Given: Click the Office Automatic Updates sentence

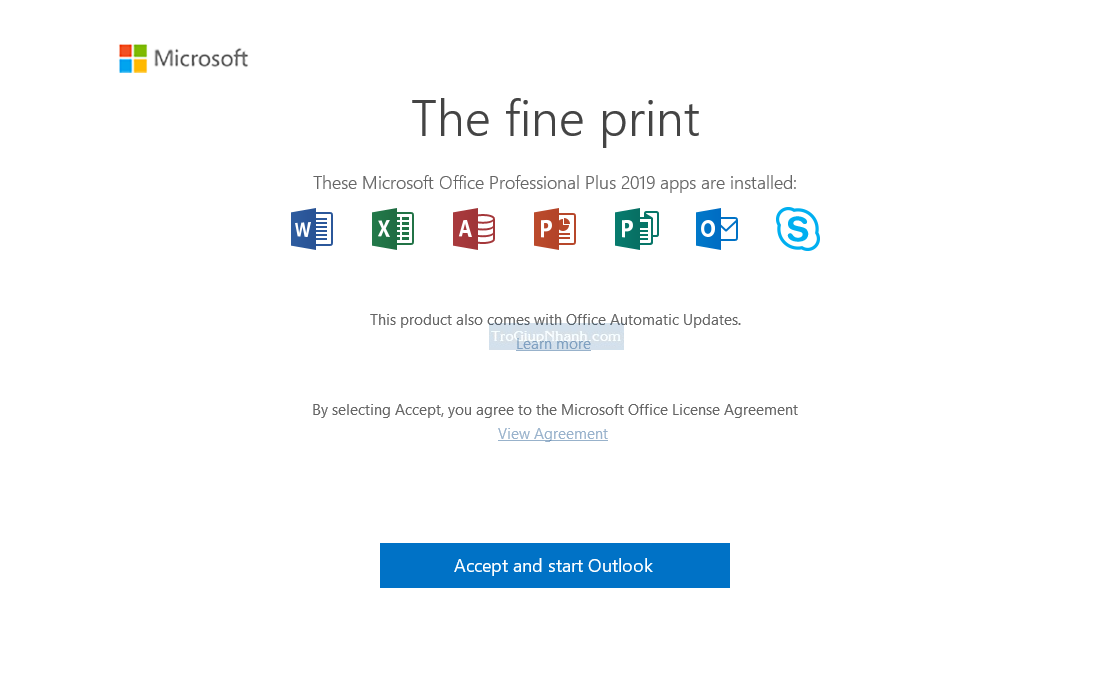Looking at the screenshot, I should click(x=555, y=320).
